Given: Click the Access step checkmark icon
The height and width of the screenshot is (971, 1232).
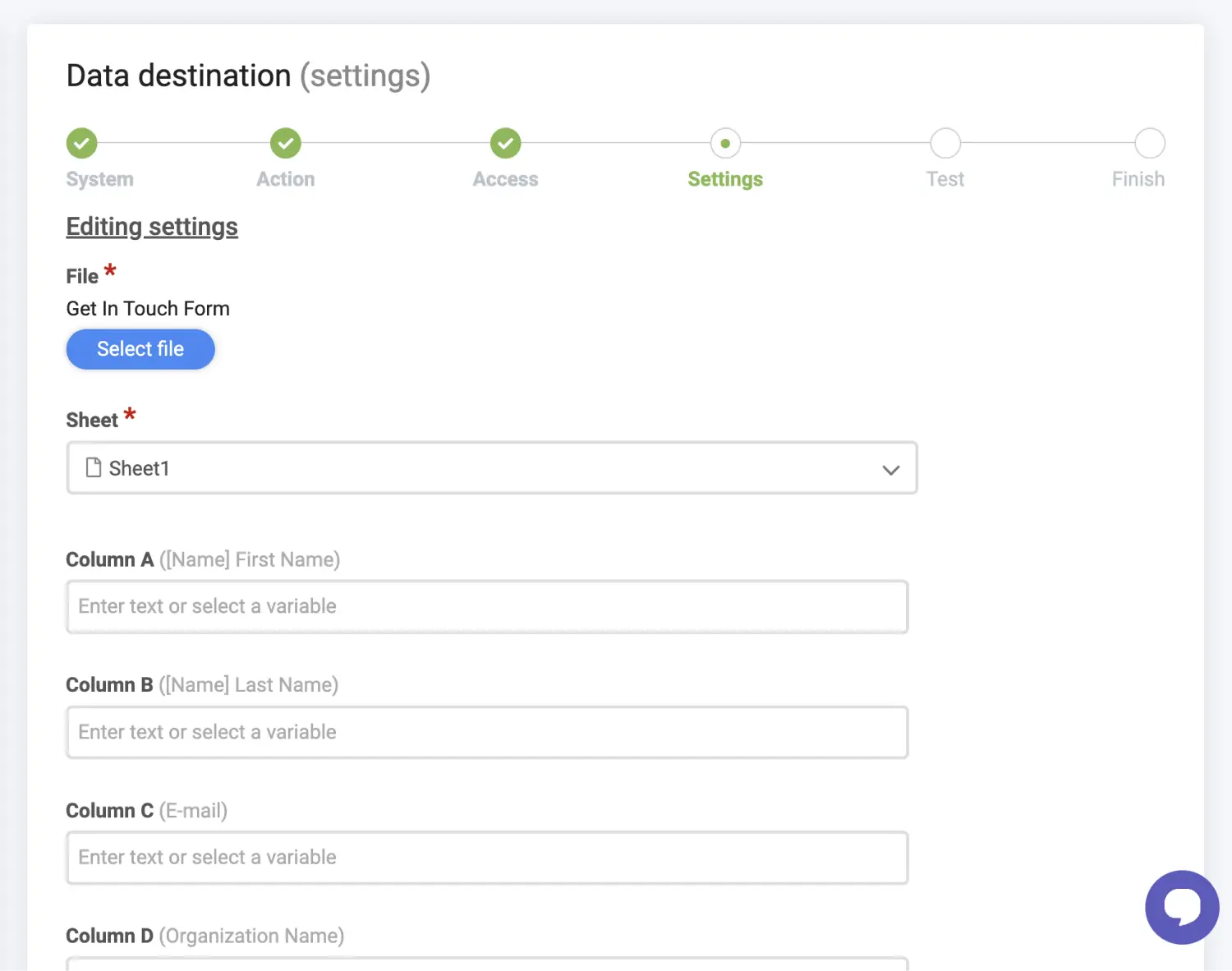Looking at the screenshot, I should (x=506, y=143).
